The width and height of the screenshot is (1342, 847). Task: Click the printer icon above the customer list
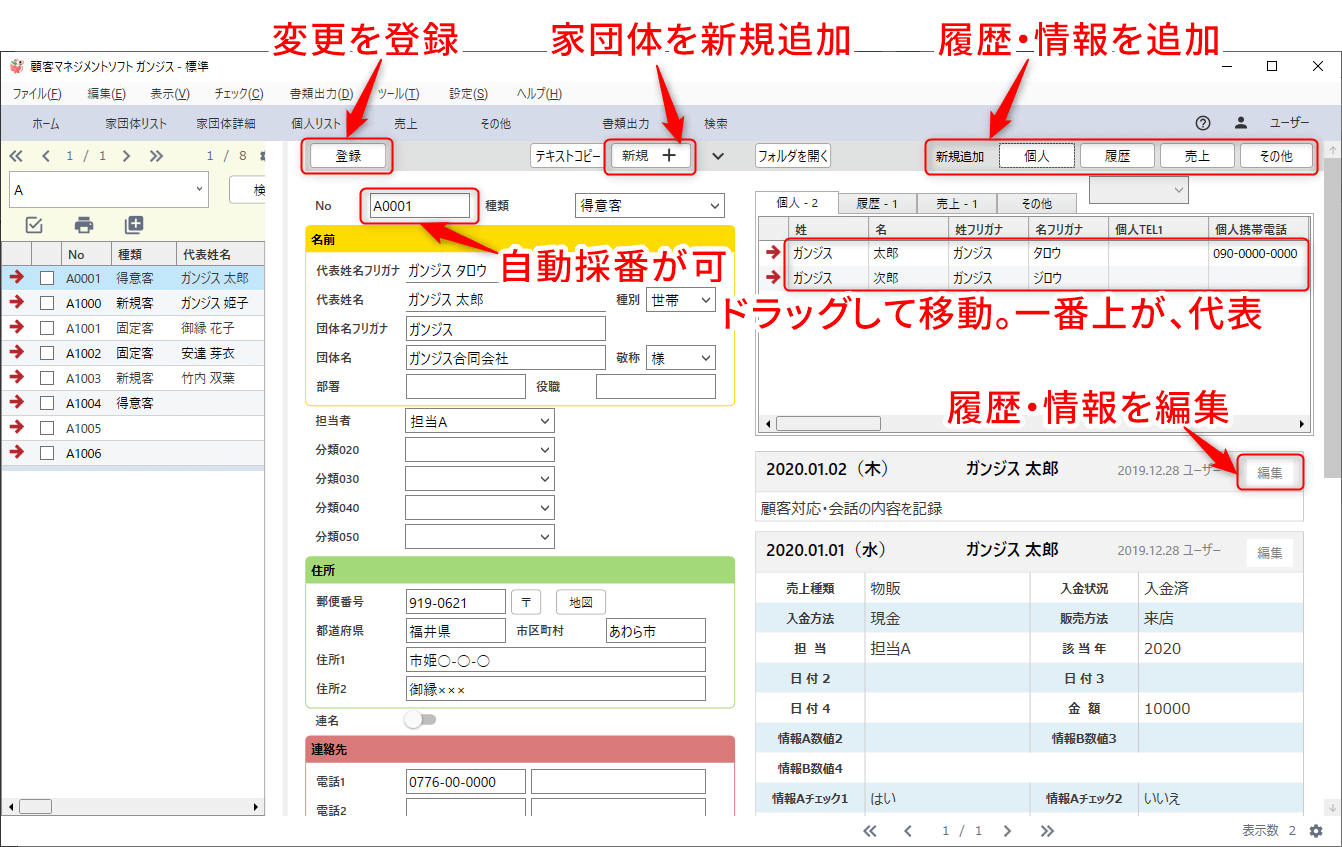(84, 225)
